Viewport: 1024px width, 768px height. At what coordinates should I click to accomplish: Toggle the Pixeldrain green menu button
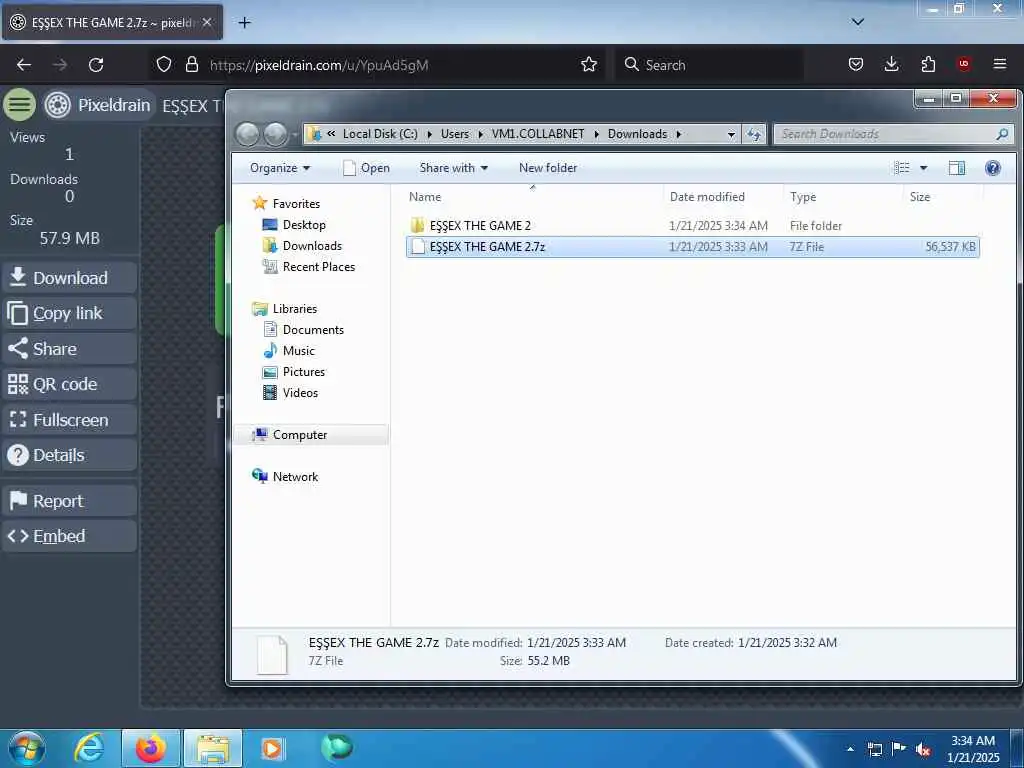click(20, 104)
